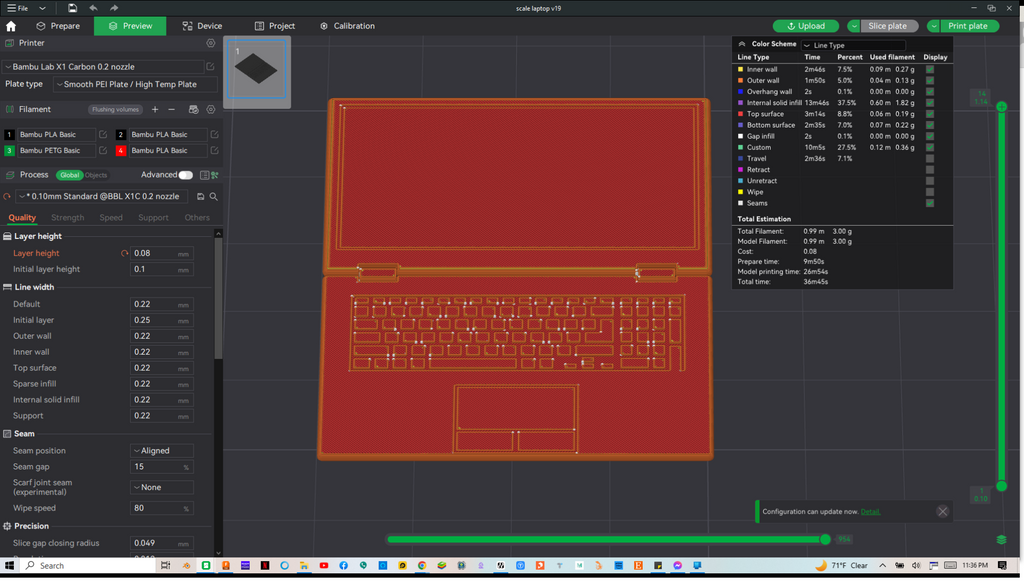Uncheck Outer wall display checkbox
The height and width of the screenshot is (584, 1024).
929,80
